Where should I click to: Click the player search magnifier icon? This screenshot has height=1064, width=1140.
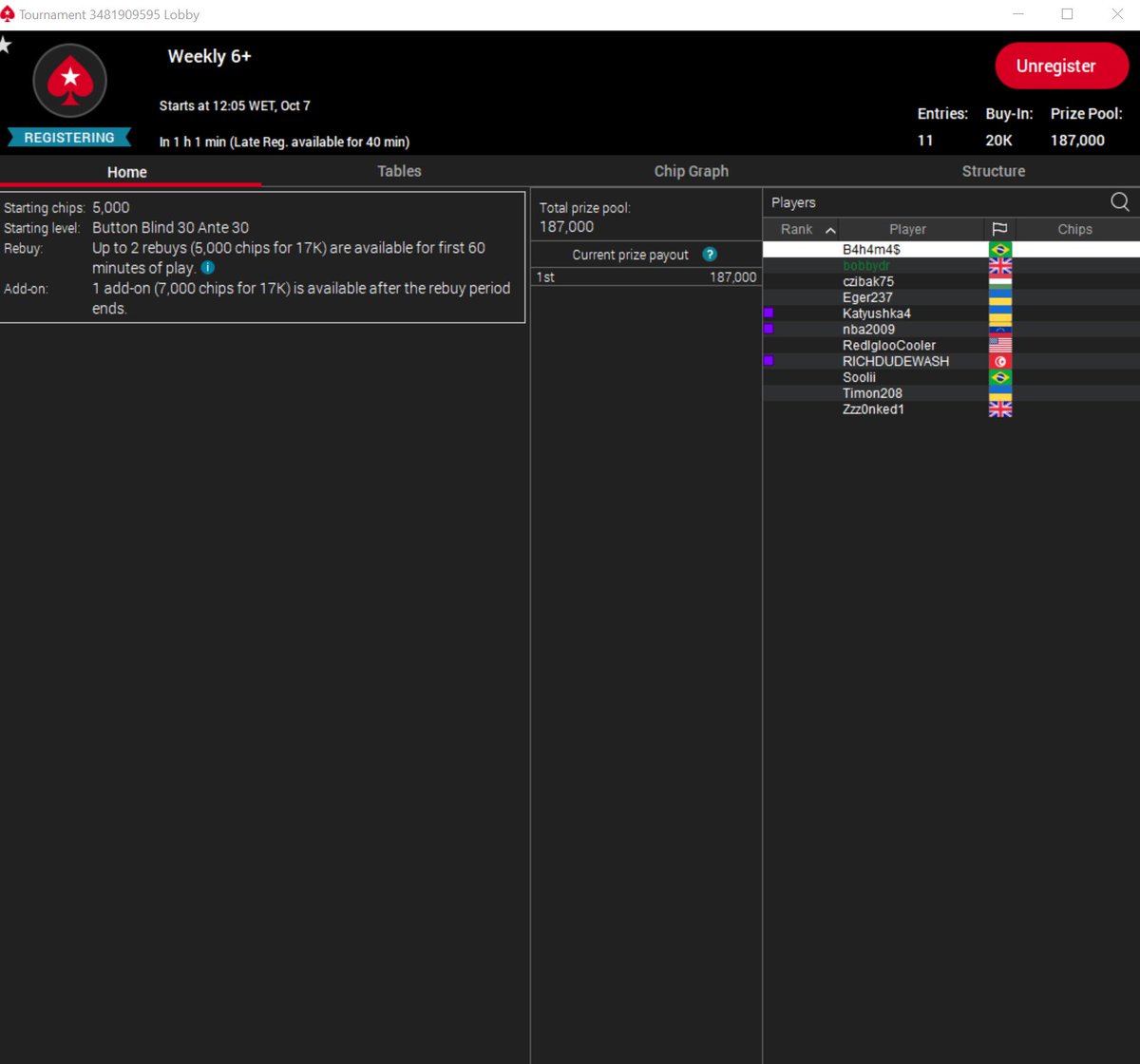point(1120,201)
